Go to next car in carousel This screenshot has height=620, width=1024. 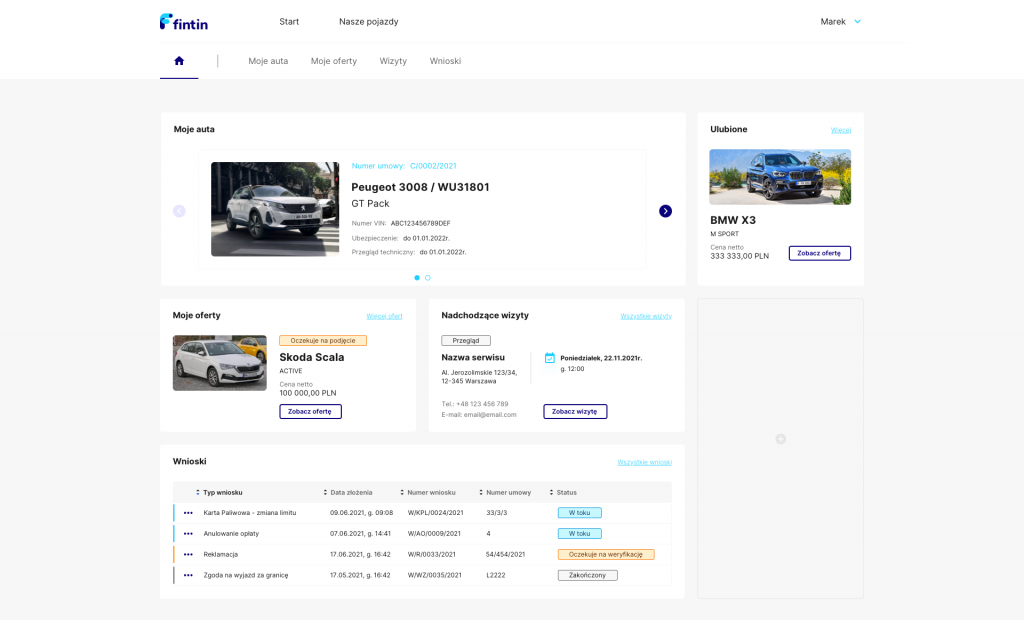(x=665, y=211)
